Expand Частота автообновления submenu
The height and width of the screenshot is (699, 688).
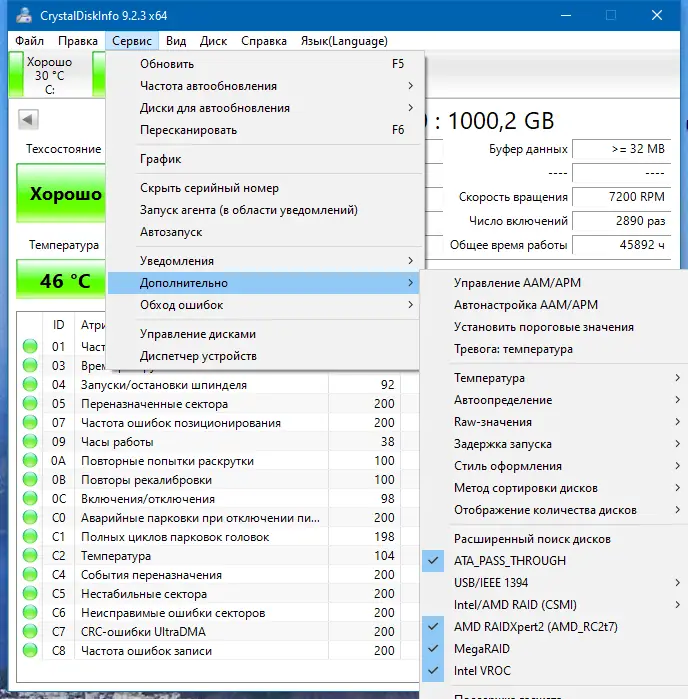tap(263, 86)
